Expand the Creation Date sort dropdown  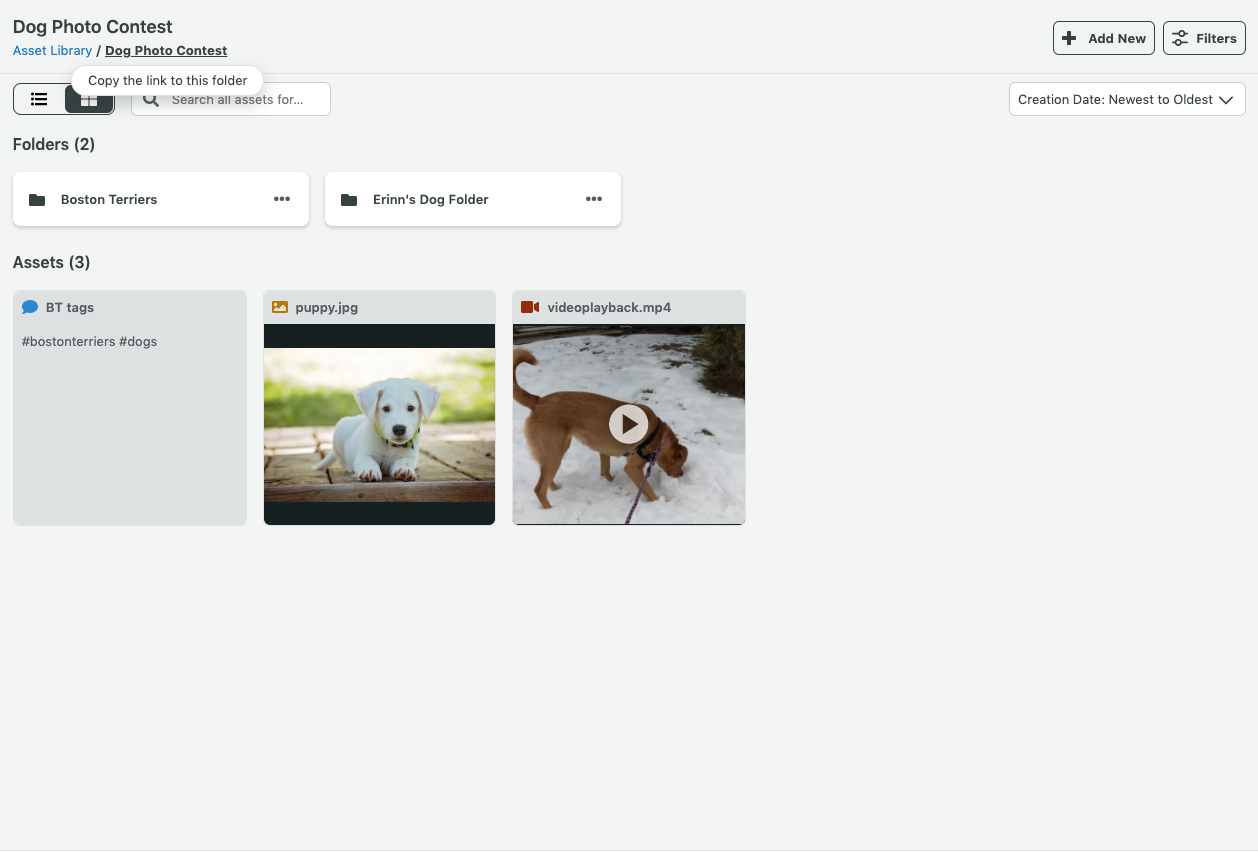[x=1127, y=99]
